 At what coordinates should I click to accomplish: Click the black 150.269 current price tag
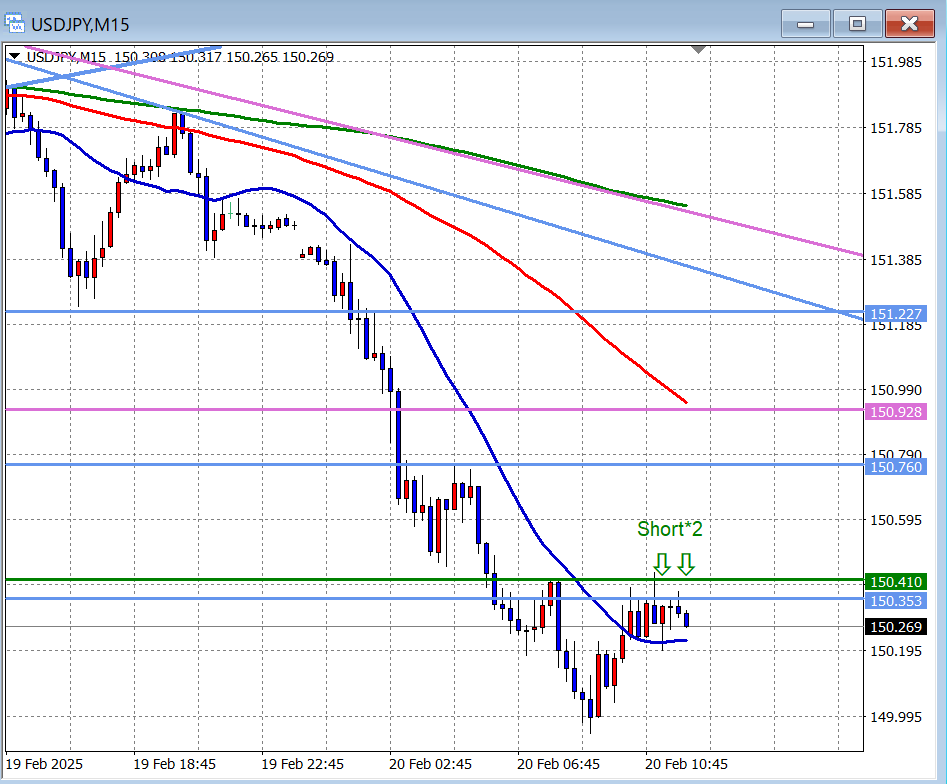[896, 627]
